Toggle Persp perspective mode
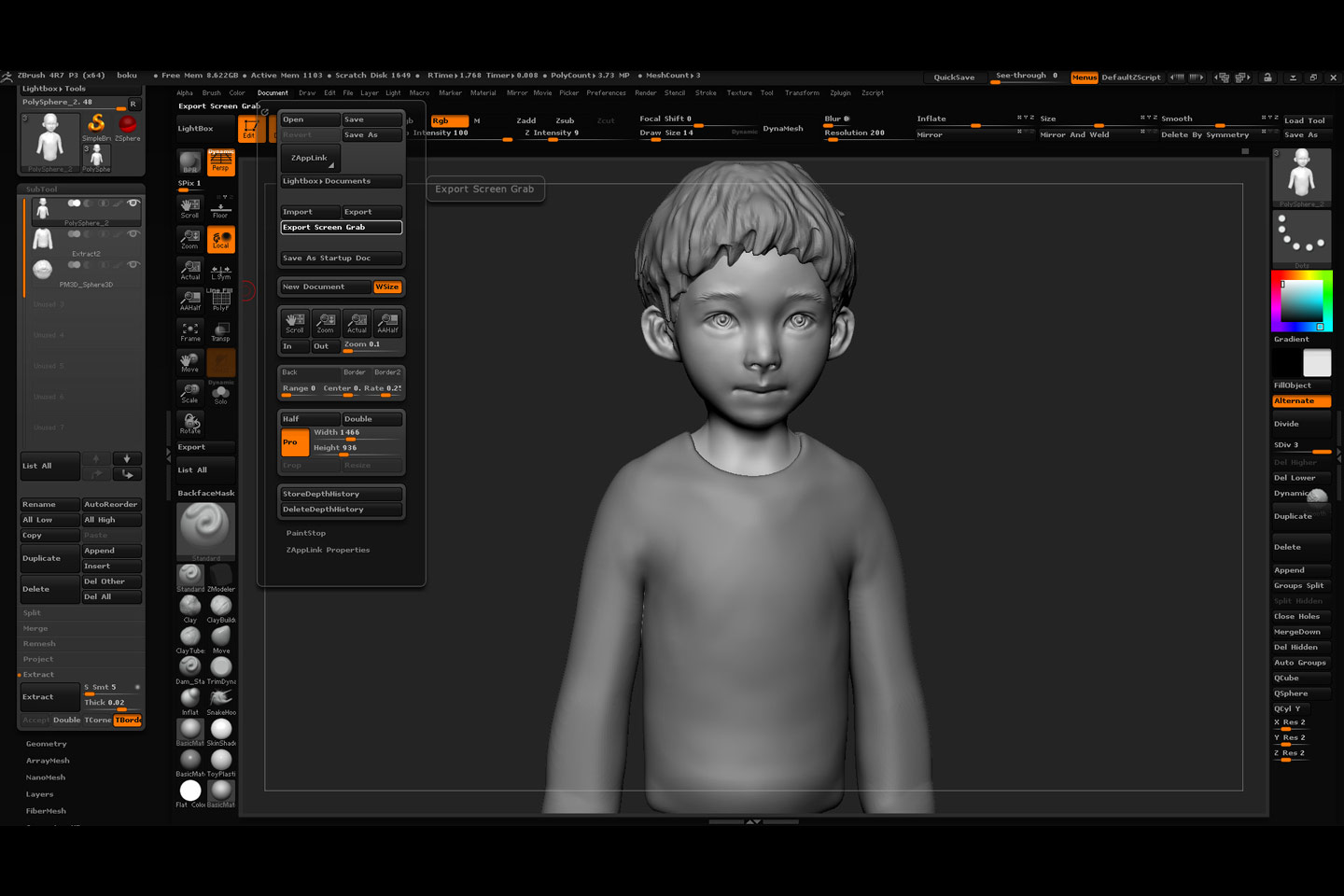 [221, 162]
